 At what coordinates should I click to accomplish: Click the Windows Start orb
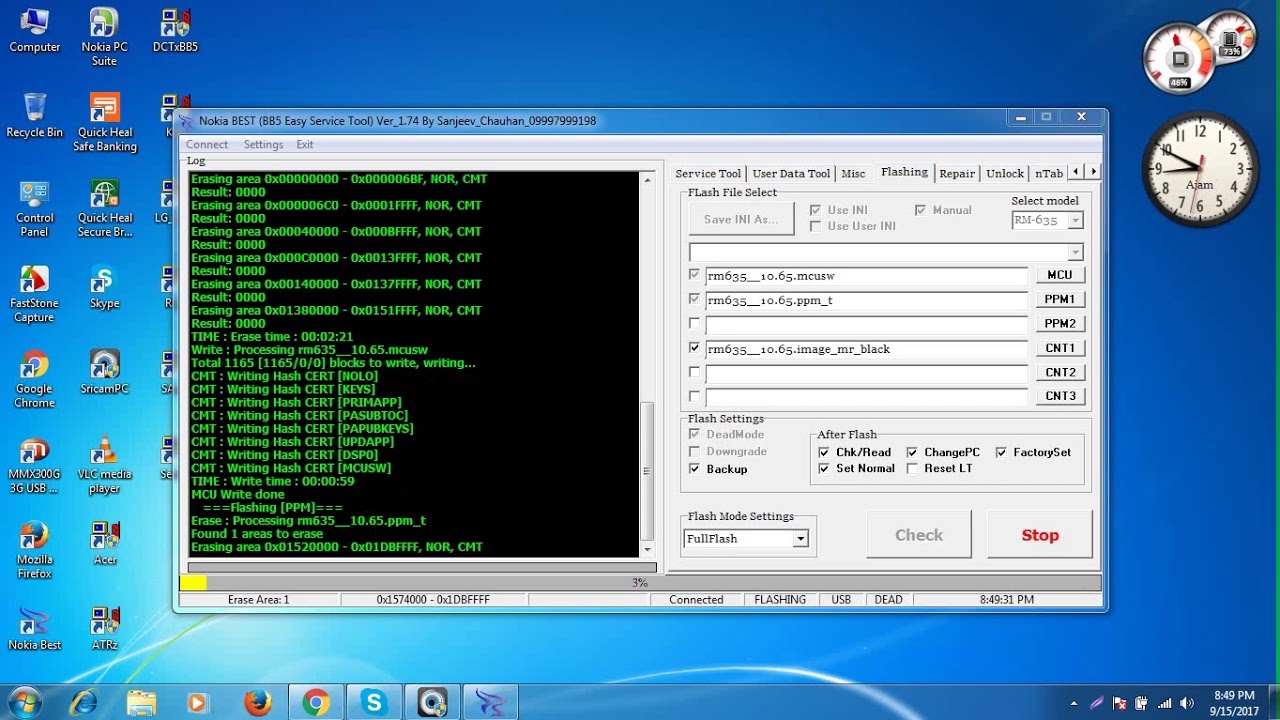(24, 702)
